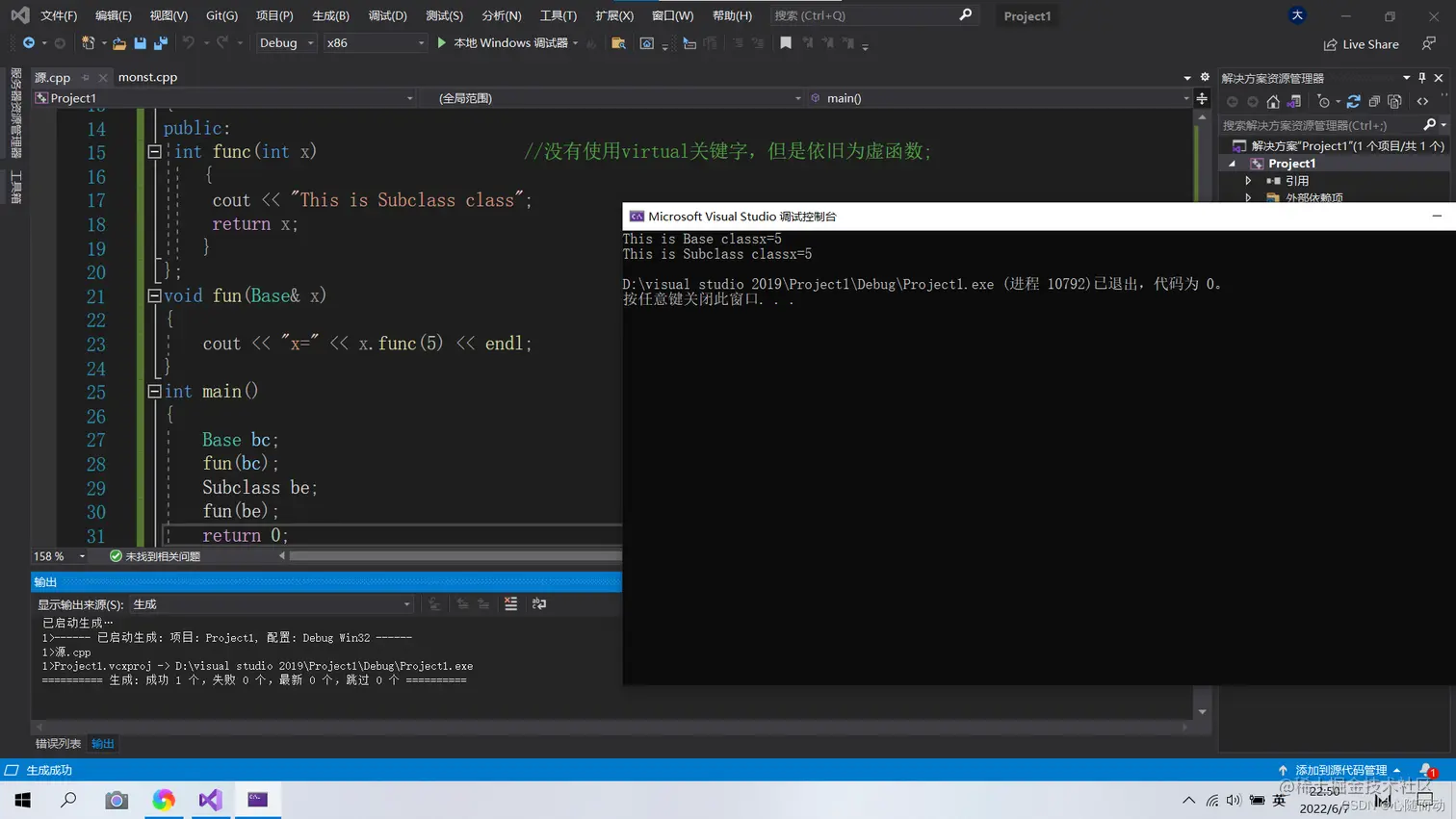Screen dimensions: 1456x819
Task: Open the 生成(B) menu
Action: 330,15
